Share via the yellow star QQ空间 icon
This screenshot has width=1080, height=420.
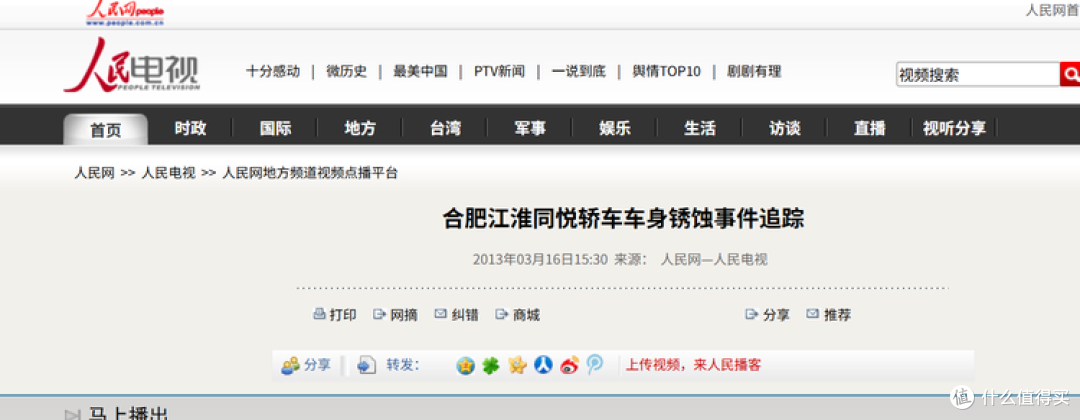coord(517,366)
